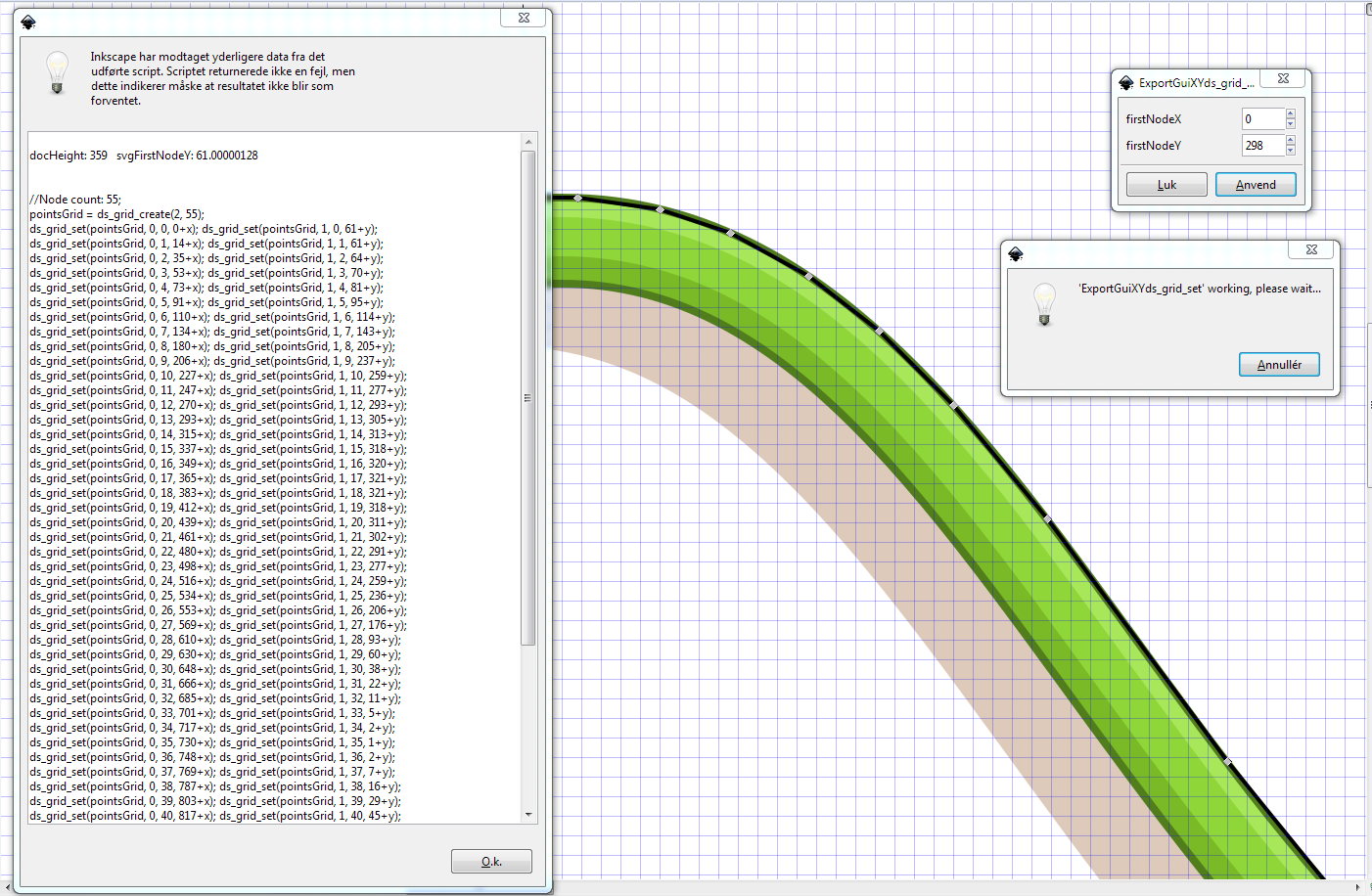The width and height of the screenshot is (1372, 896).
Task: Decrease the firstNodeX value with down arrow
Action: click(x=1291, y=124)
